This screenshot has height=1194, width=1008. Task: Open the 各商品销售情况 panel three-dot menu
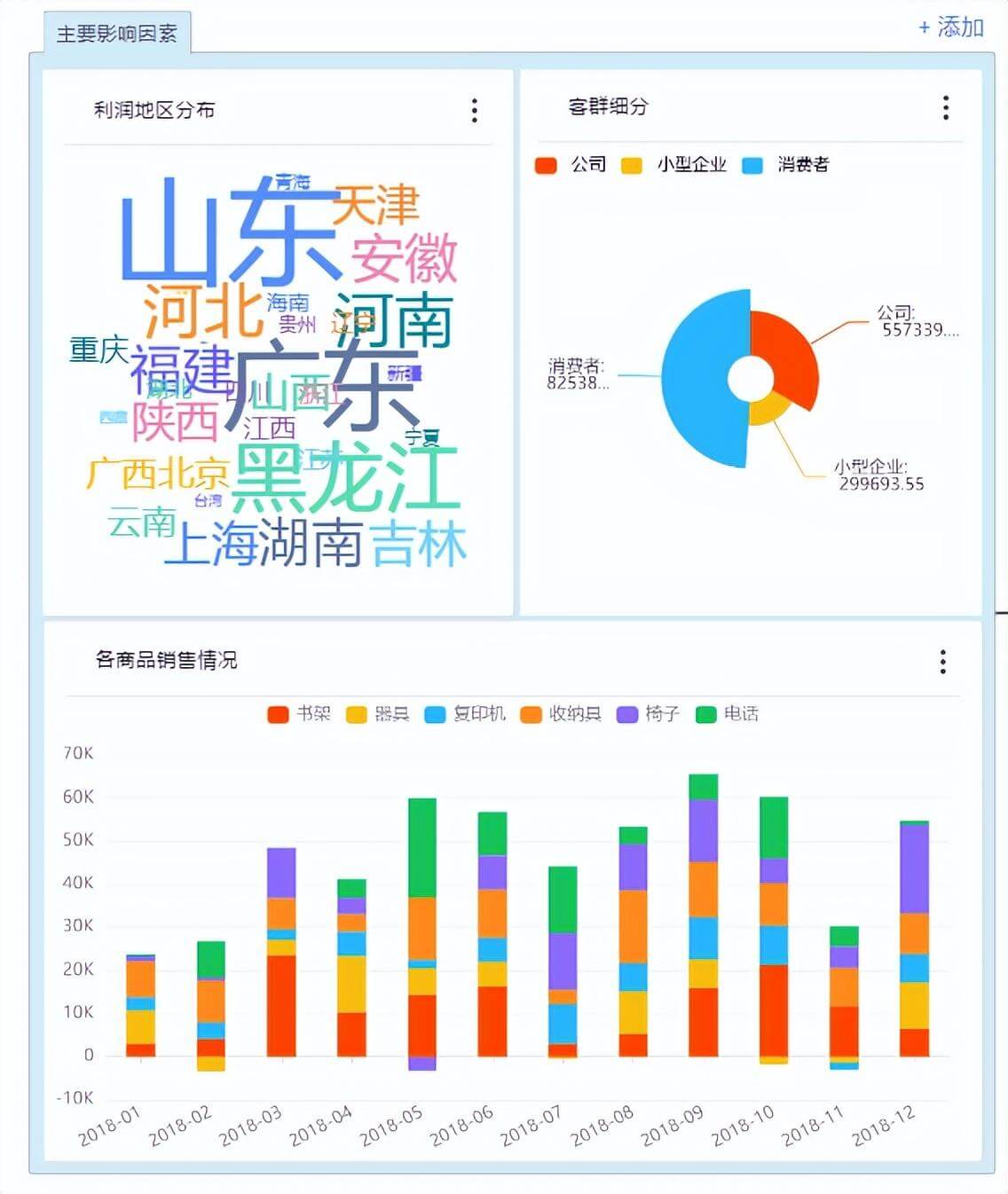(x=942, y=661)
